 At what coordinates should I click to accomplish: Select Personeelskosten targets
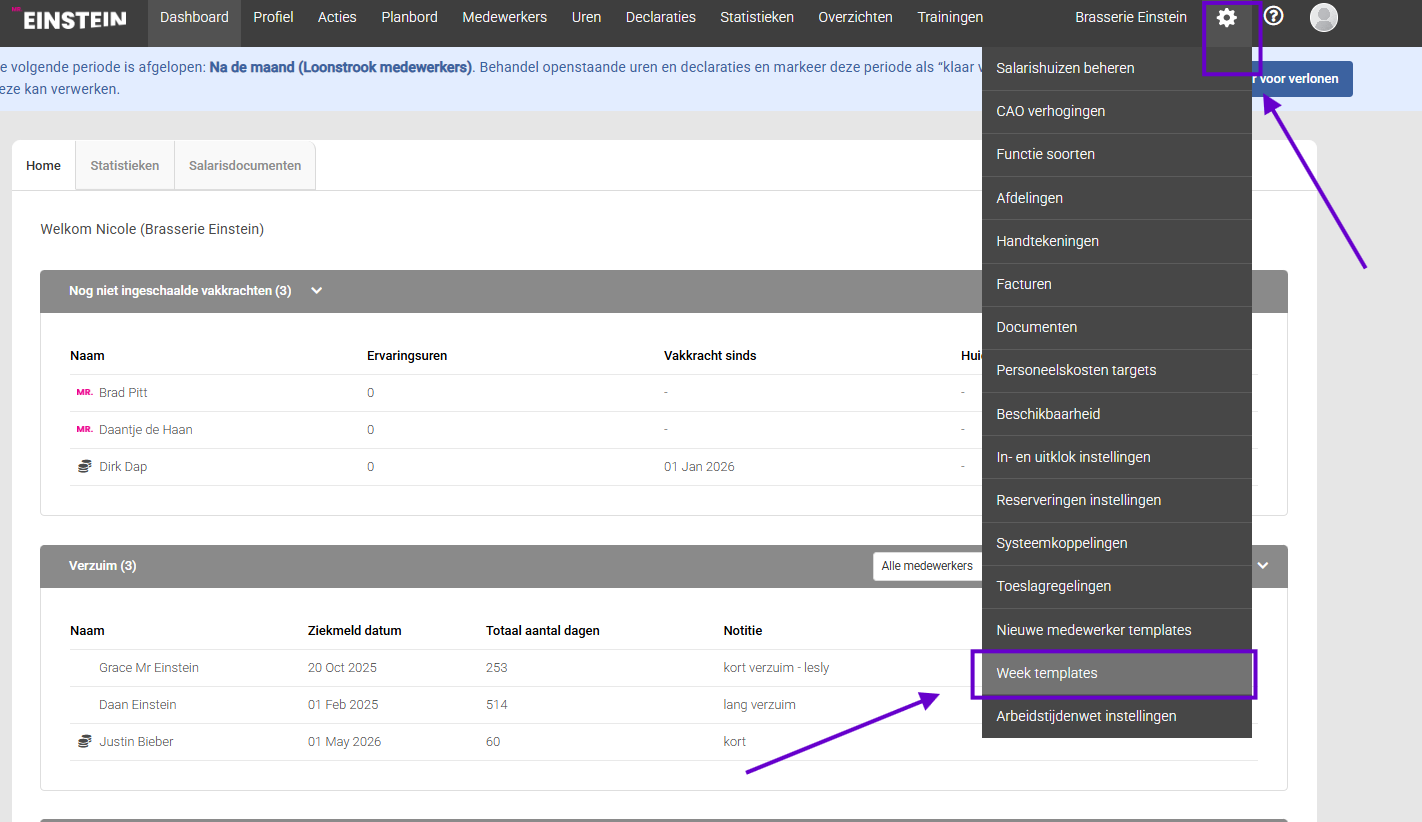1117,370
